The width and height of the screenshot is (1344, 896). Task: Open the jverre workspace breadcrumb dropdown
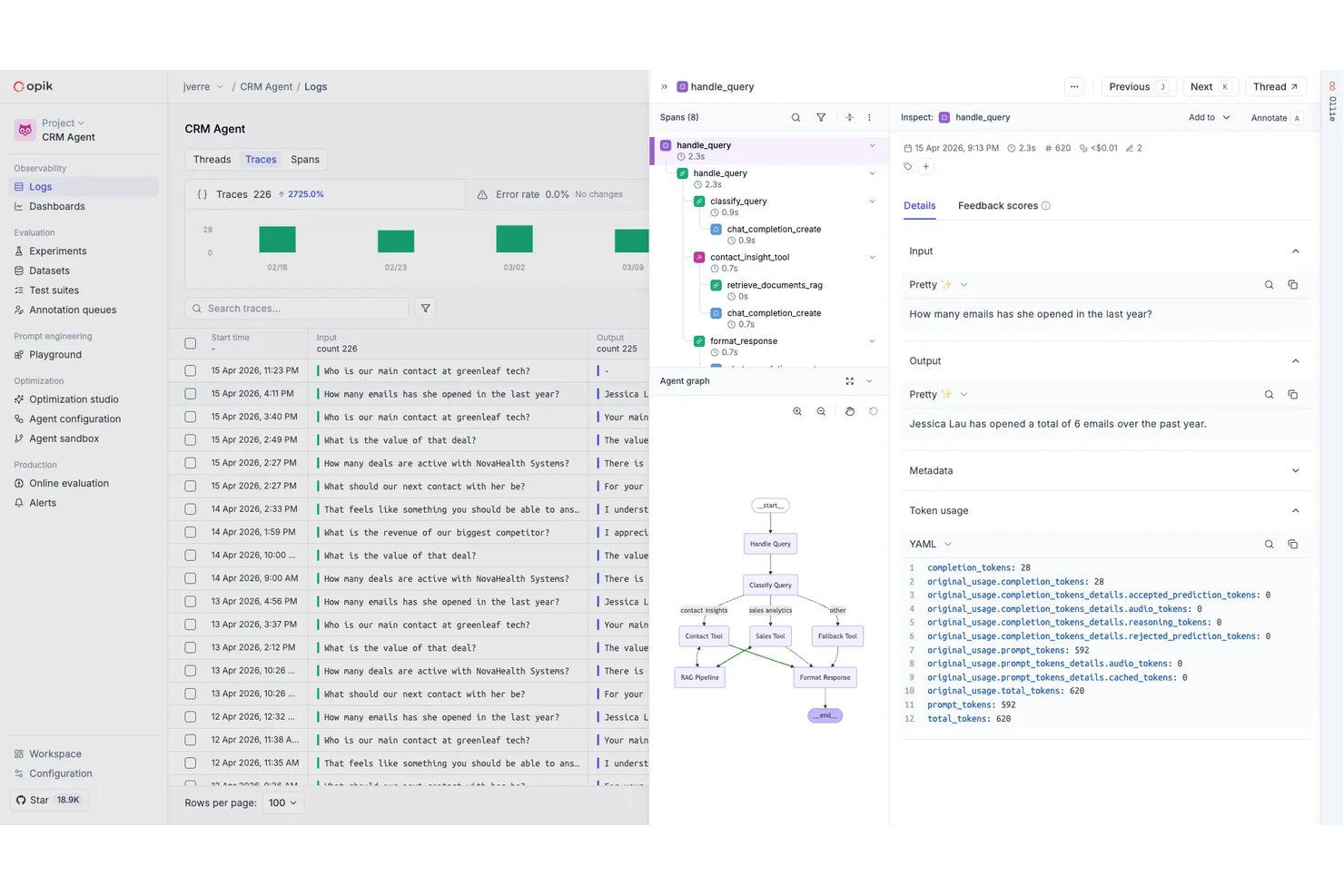click(x=203, y=87)
